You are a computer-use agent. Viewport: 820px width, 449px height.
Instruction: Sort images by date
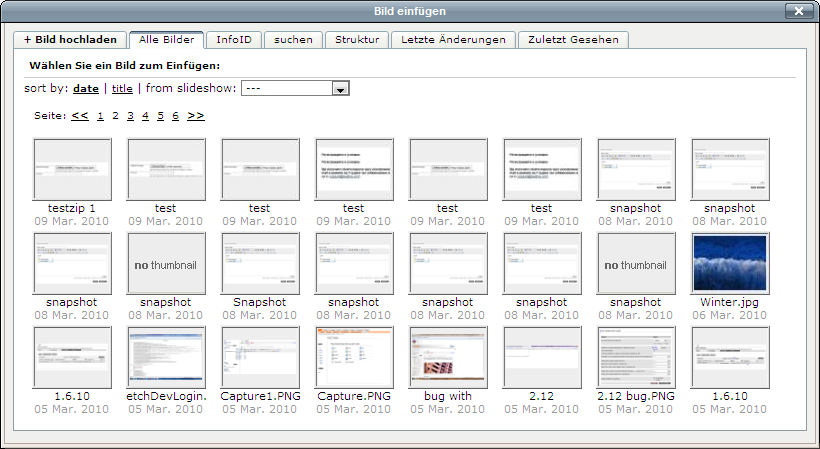coord(86,89)
